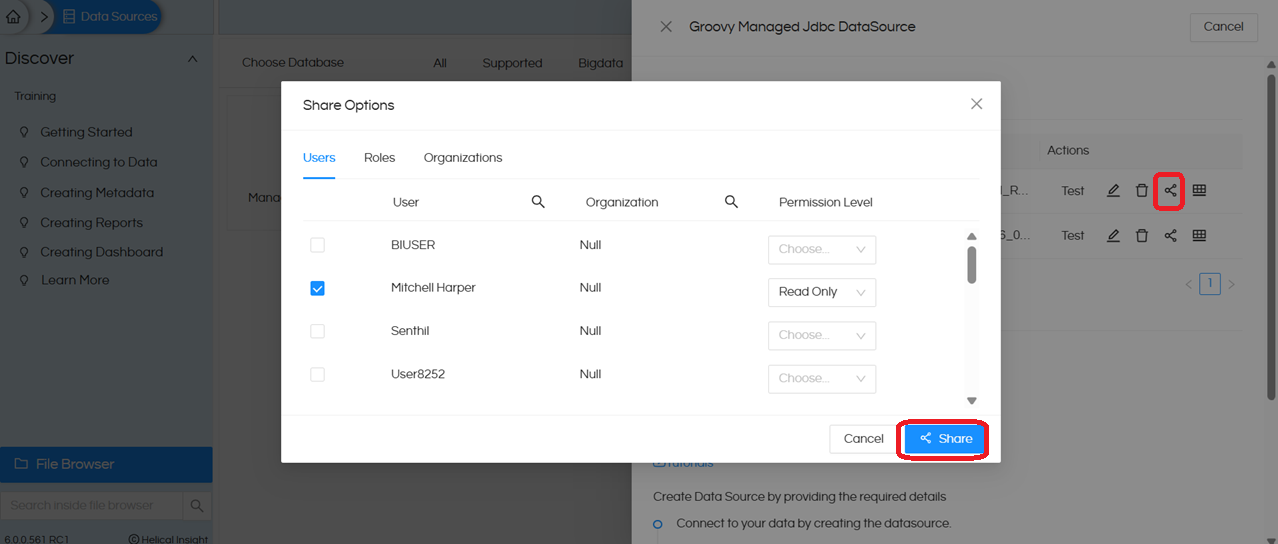The image size is (1278, 544).
Task: Click the home icon in breadcrumb
Action: 13,17
